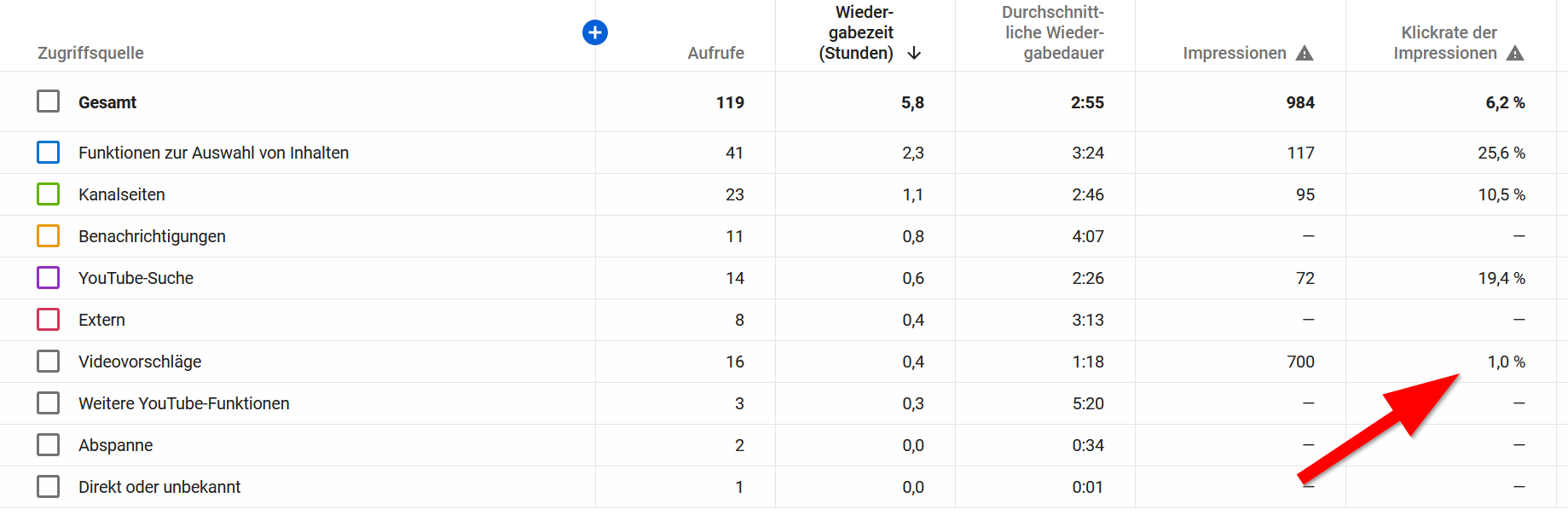Image resolution: width=1568 pixels, height=521 pixels.
Task: Toggle the purple YouTube-Suche checkbox
Action: pos(49,277)
